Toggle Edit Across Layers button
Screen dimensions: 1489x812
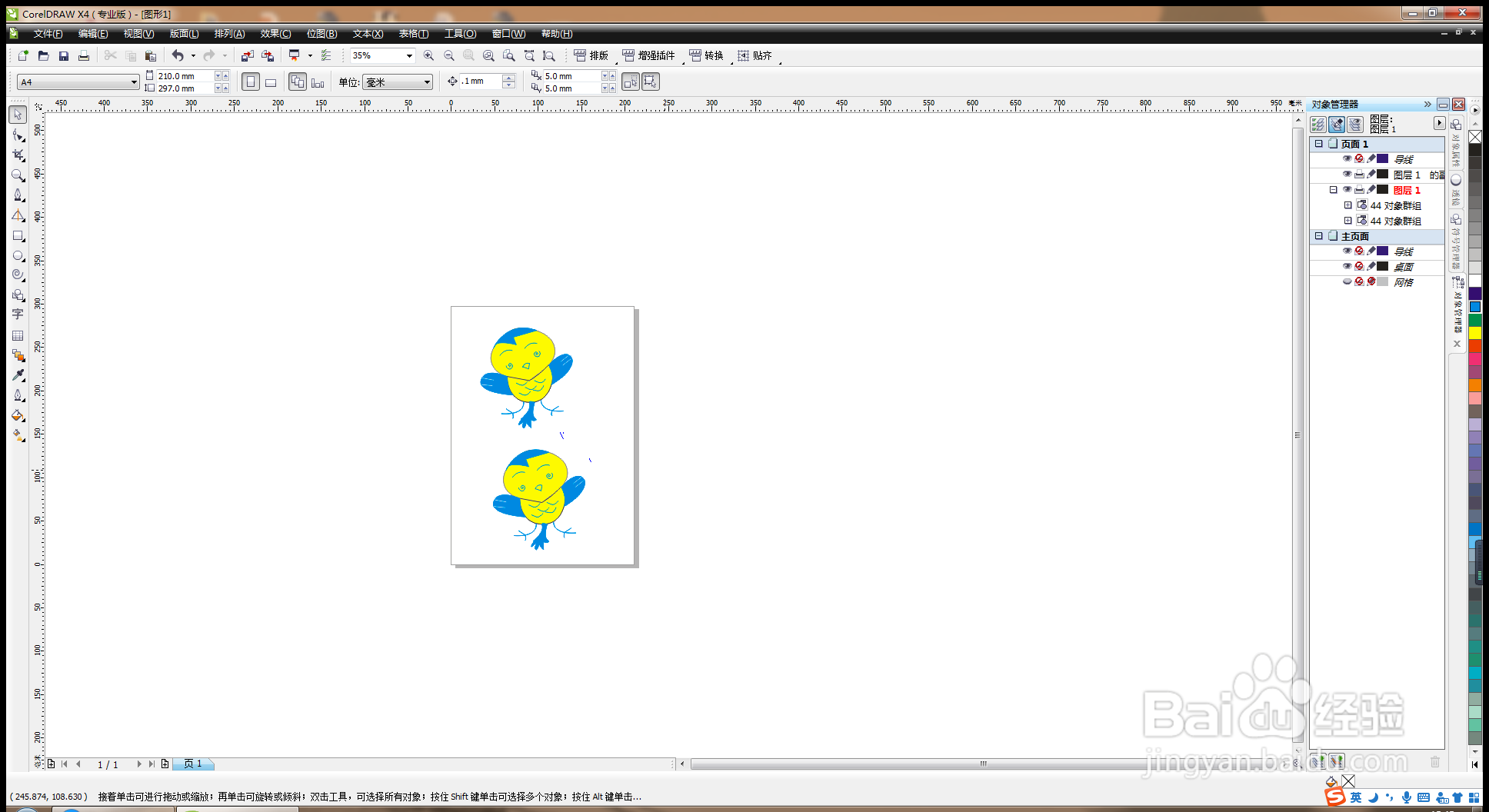[x=1337, y=125]
